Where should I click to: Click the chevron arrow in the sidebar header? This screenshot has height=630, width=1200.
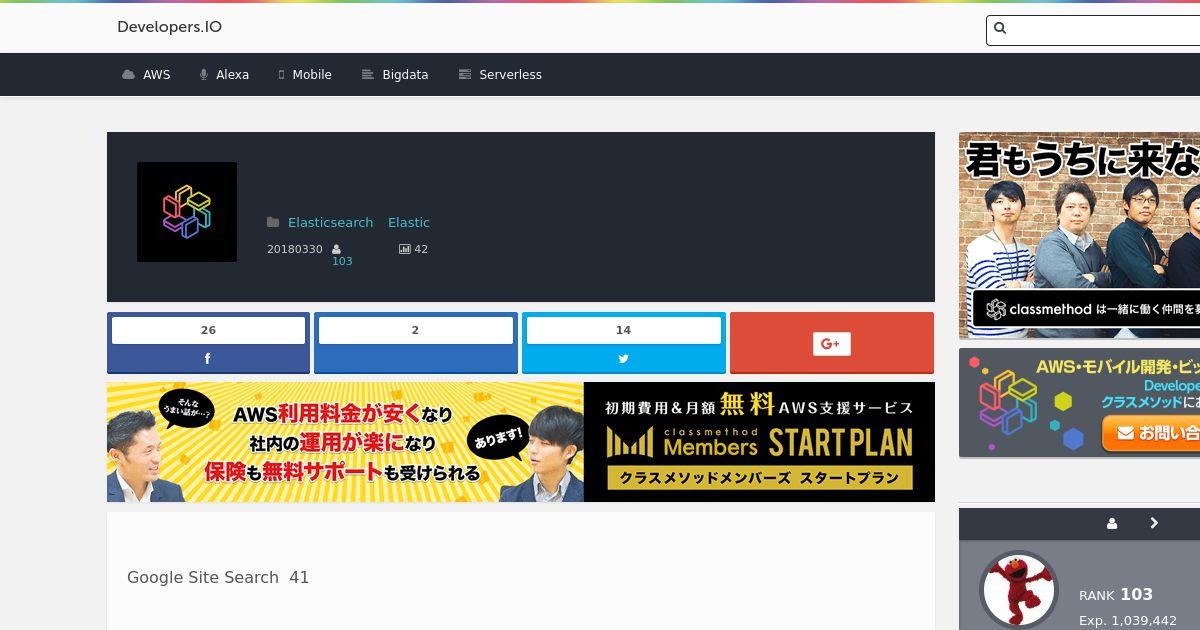(1154, 523)
